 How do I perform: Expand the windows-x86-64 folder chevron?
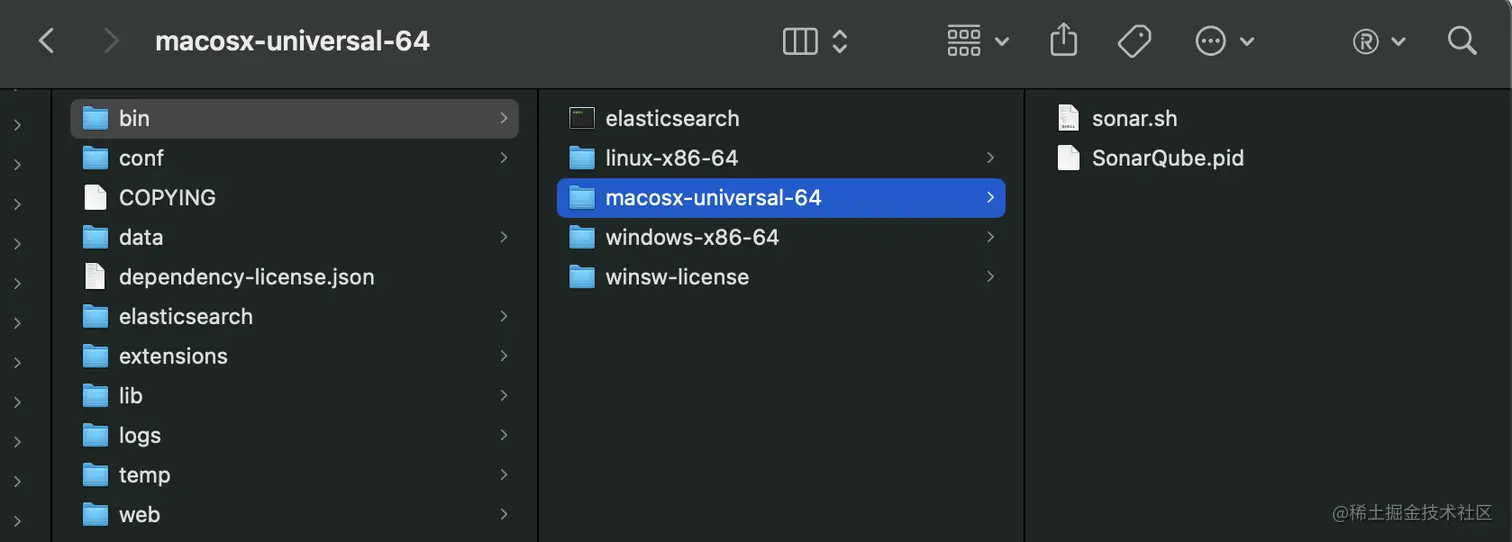click(990, 237)
